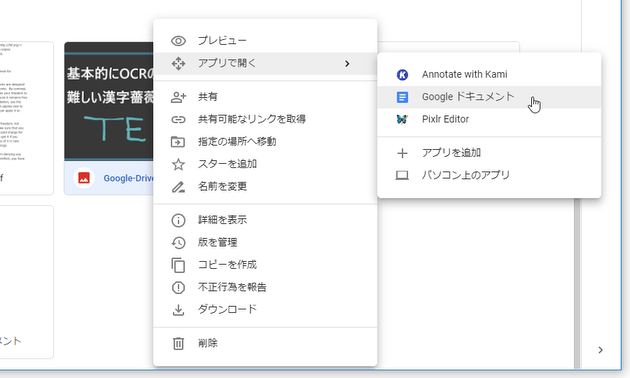This screenshot has width=630, height=378.
Task: Click the chevron at bottom right corner
Action: click(600, 350)
